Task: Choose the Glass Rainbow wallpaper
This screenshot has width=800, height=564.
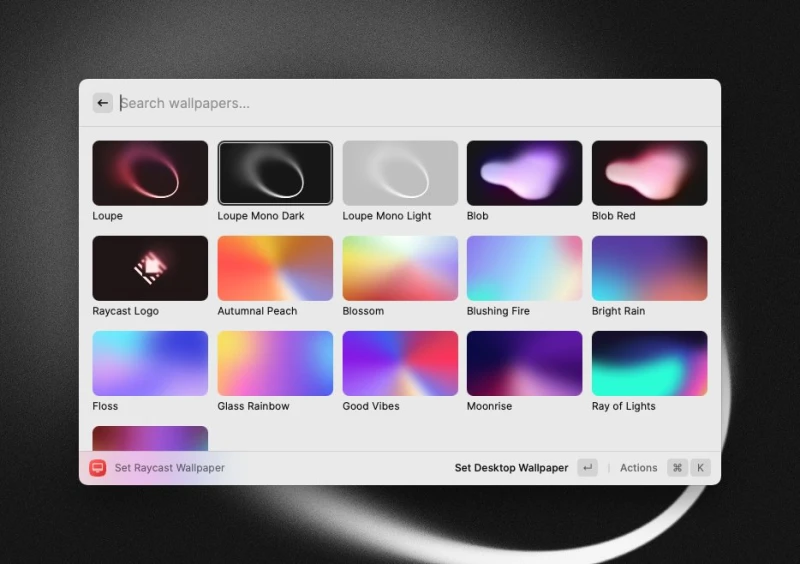Action: (x=275, y=363)
